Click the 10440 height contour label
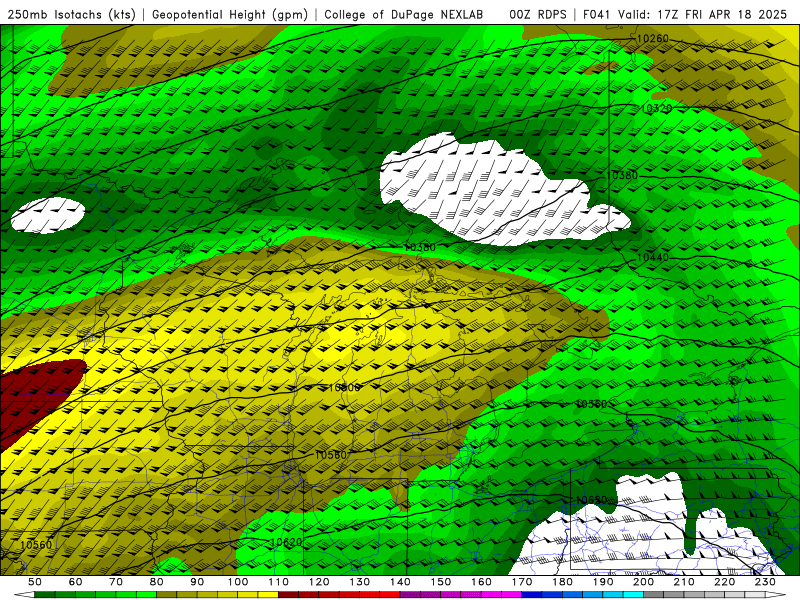The image size is (800, 600). [653, 257]
